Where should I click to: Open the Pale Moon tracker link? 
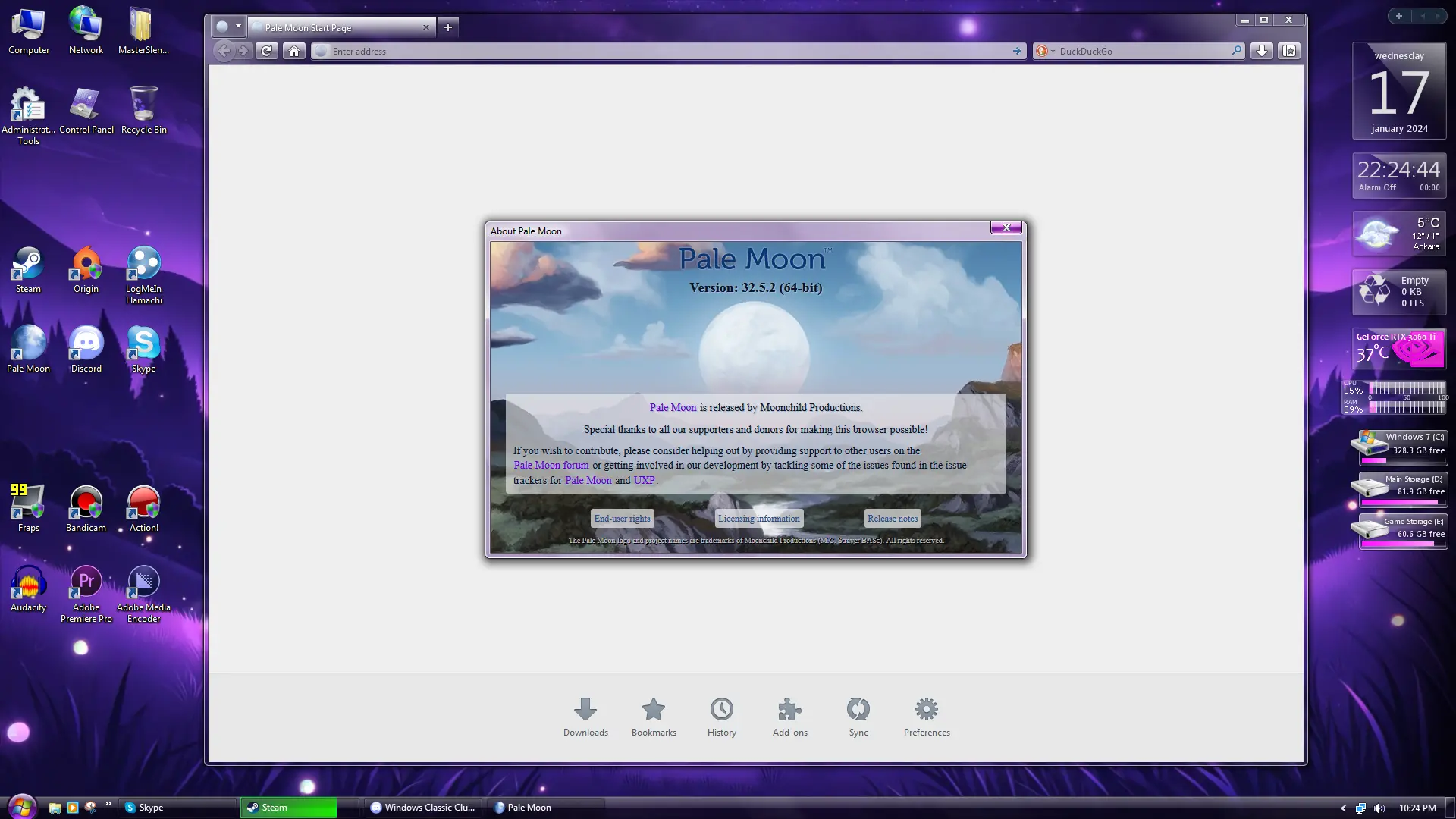(x=588, y=480)
